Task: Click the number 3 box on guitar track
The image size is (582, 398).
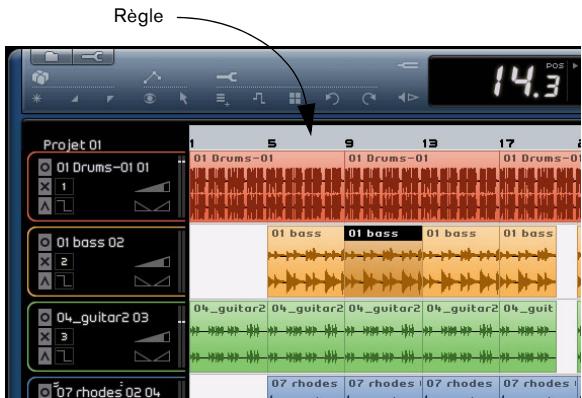Action: pos(64,337)
